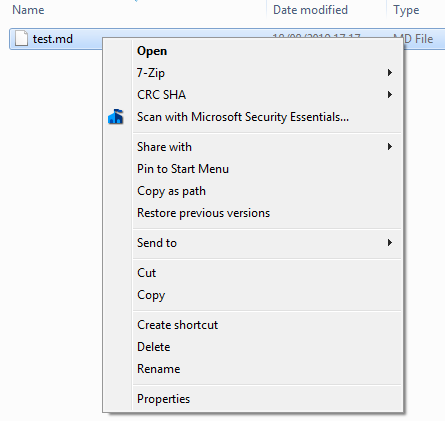Select Scan with Microsoft Security Essentials
The width and height of the screenshot is (445, 421).
point(252,117)
